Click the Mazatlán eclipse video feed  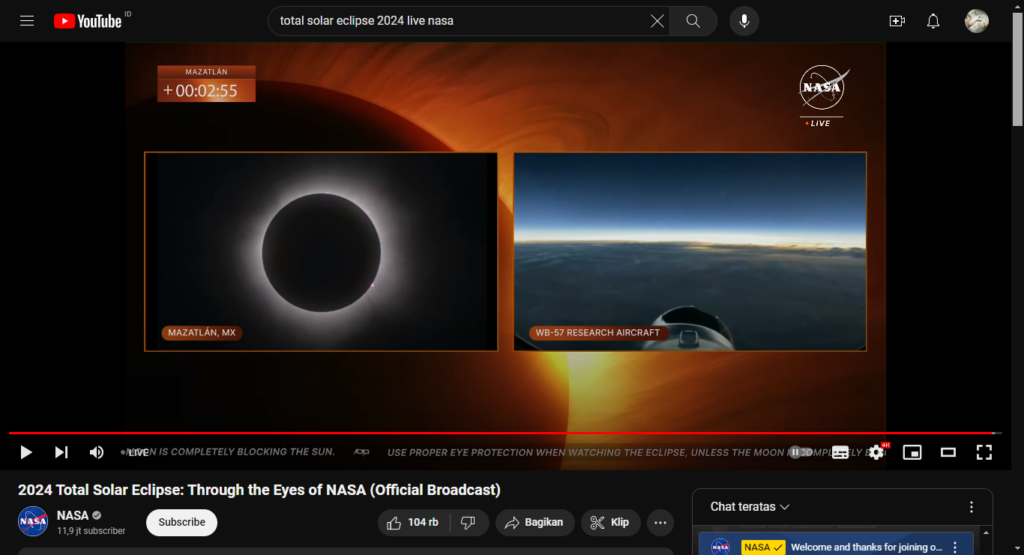[321, 251]
